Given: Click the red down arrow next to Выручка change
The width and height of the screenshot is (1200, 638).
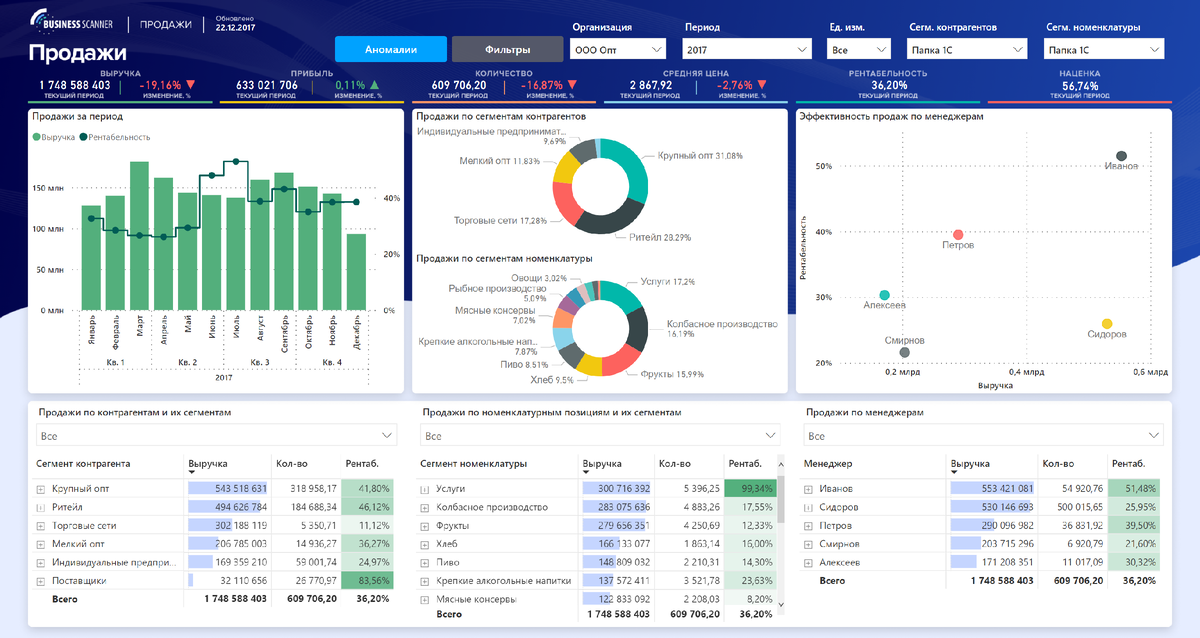Looking at the screenshot, I should coord(190,85).
